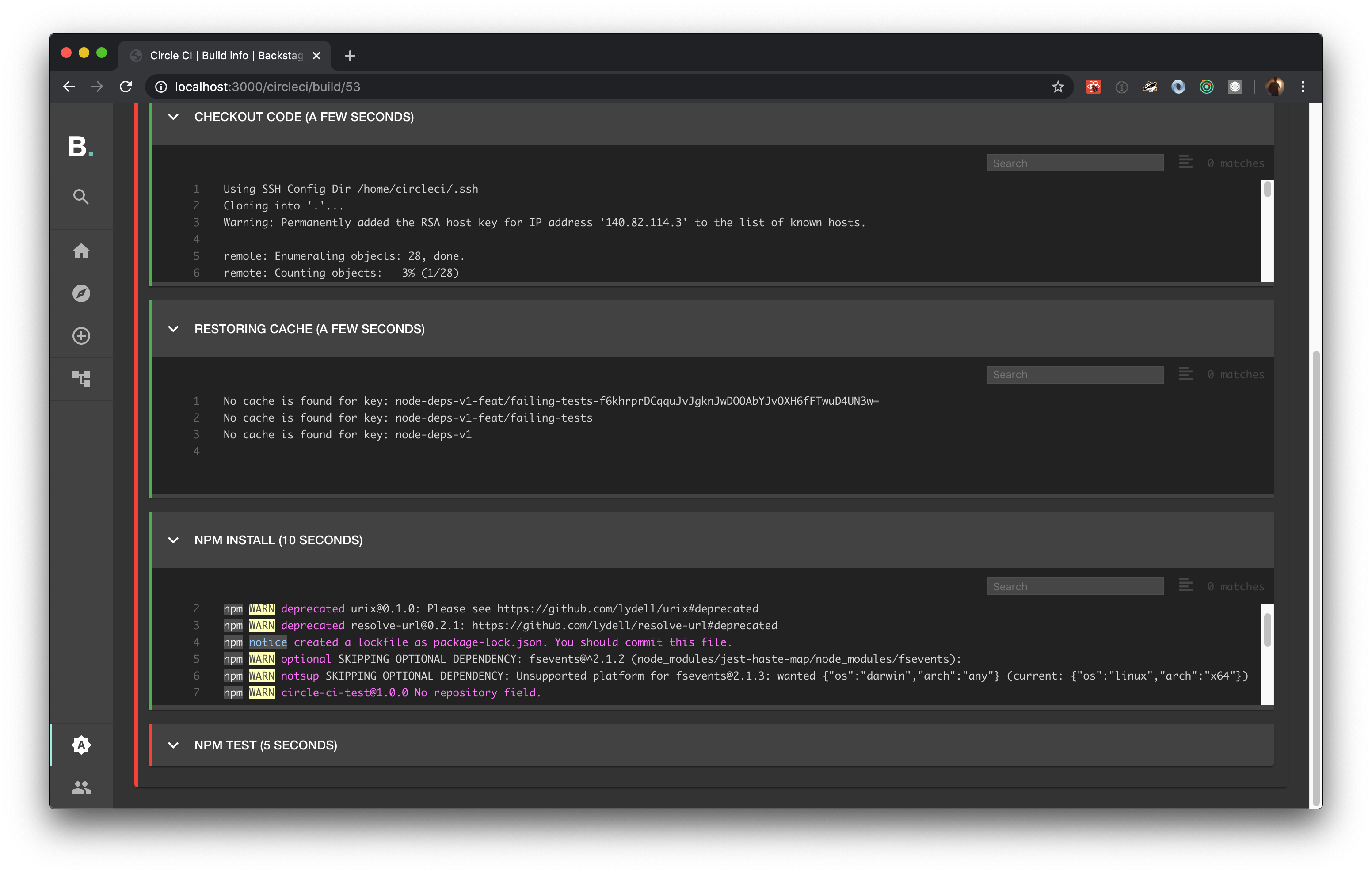Go to Home via sidebar house icon
The width and height of the screenshot is (1372, 874).
pyautogui.click(x=81, y=251)
